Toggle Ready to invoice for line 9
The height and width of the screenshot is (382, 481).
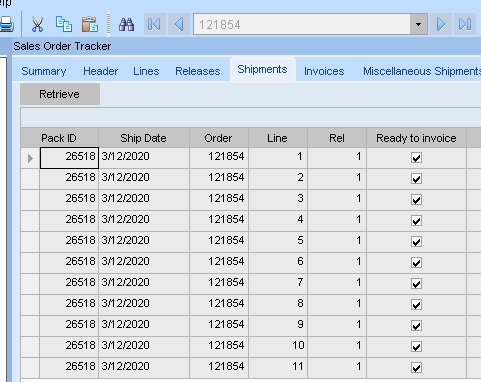(416, 326)
